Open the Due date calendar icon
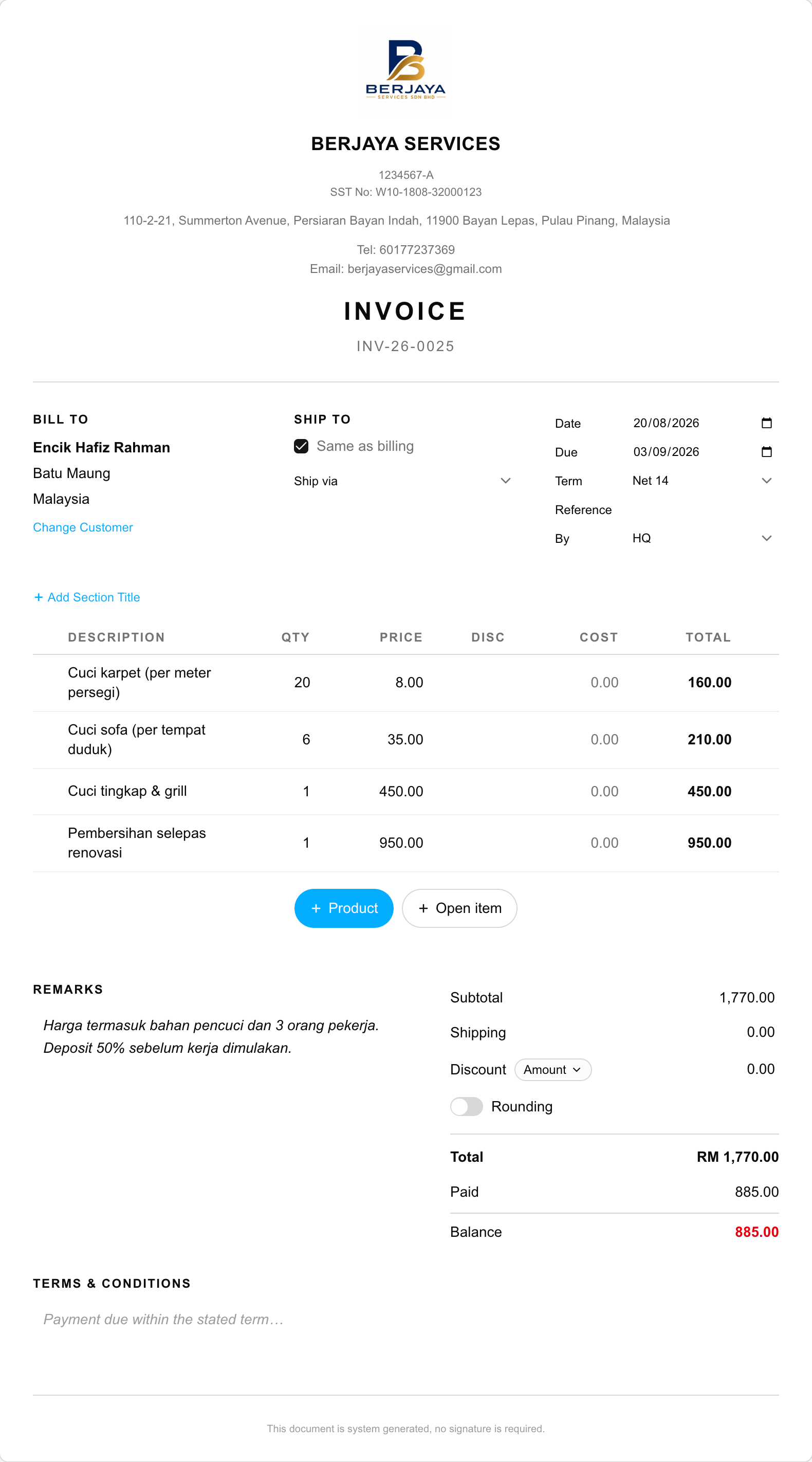This screenshot has width=812, height=1462. click(766, 452)
